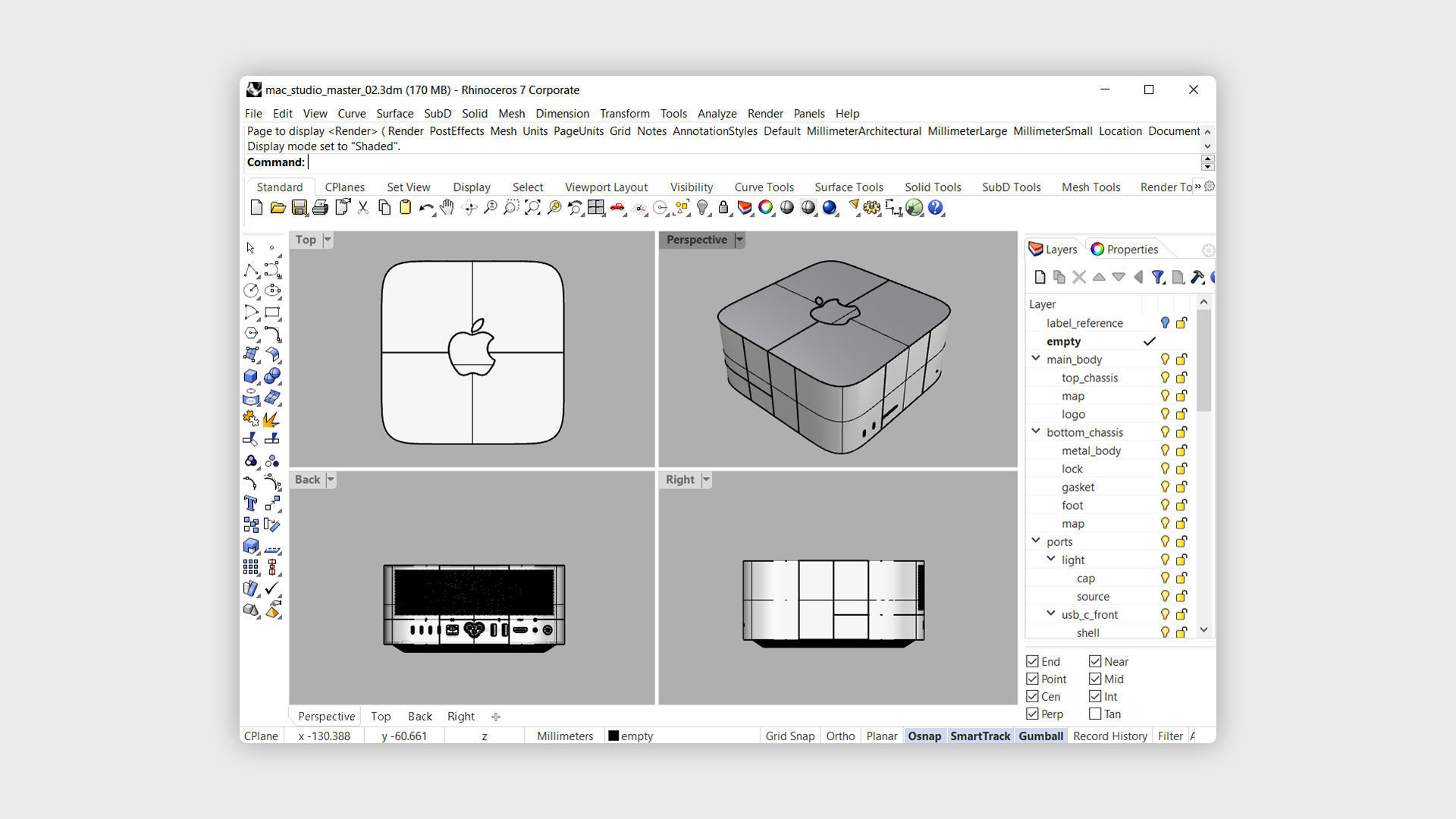
Task: Toggle Ortho in status bar
Action: 840,736
